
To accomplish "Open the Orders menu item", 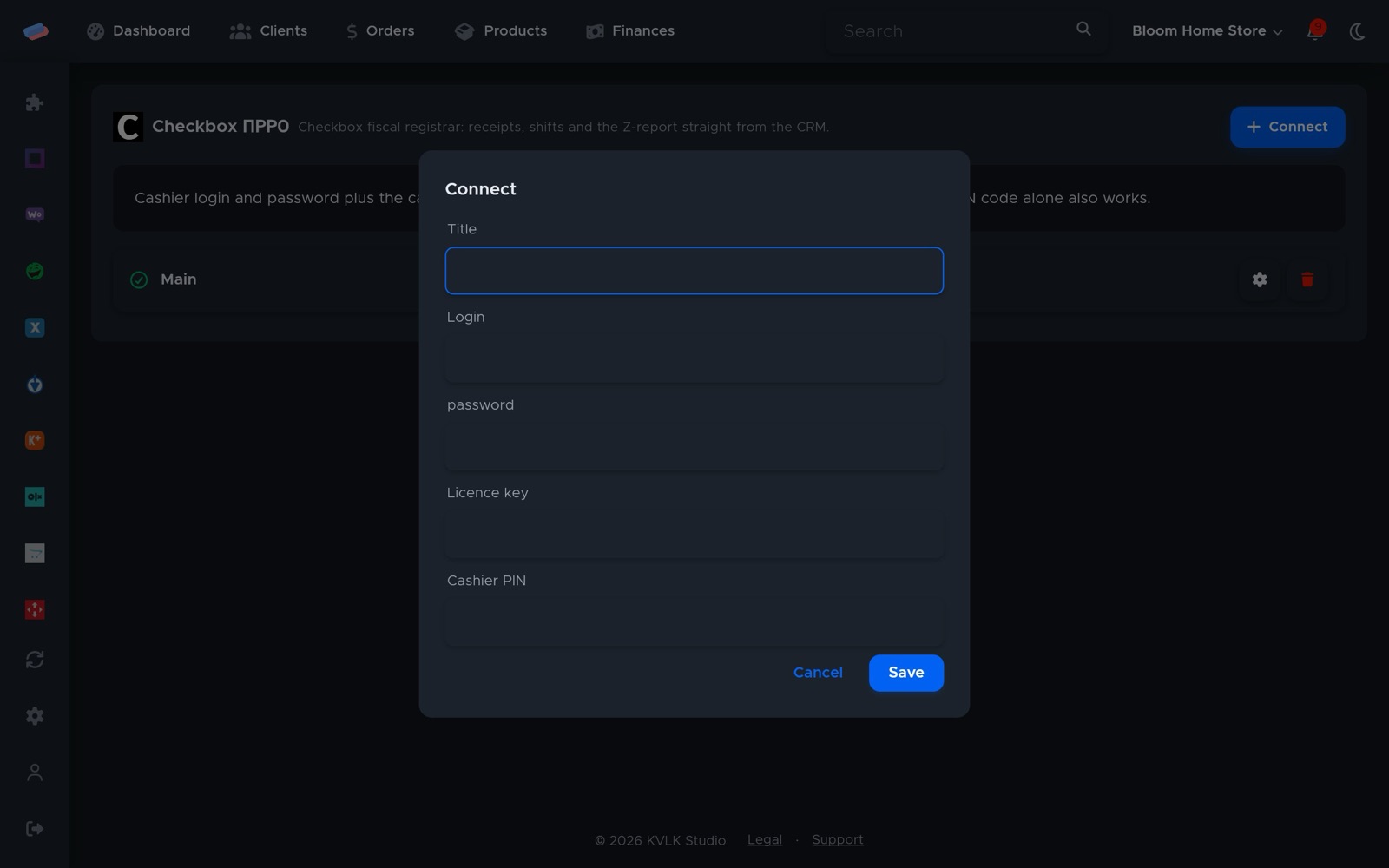I will click(380, 31).
